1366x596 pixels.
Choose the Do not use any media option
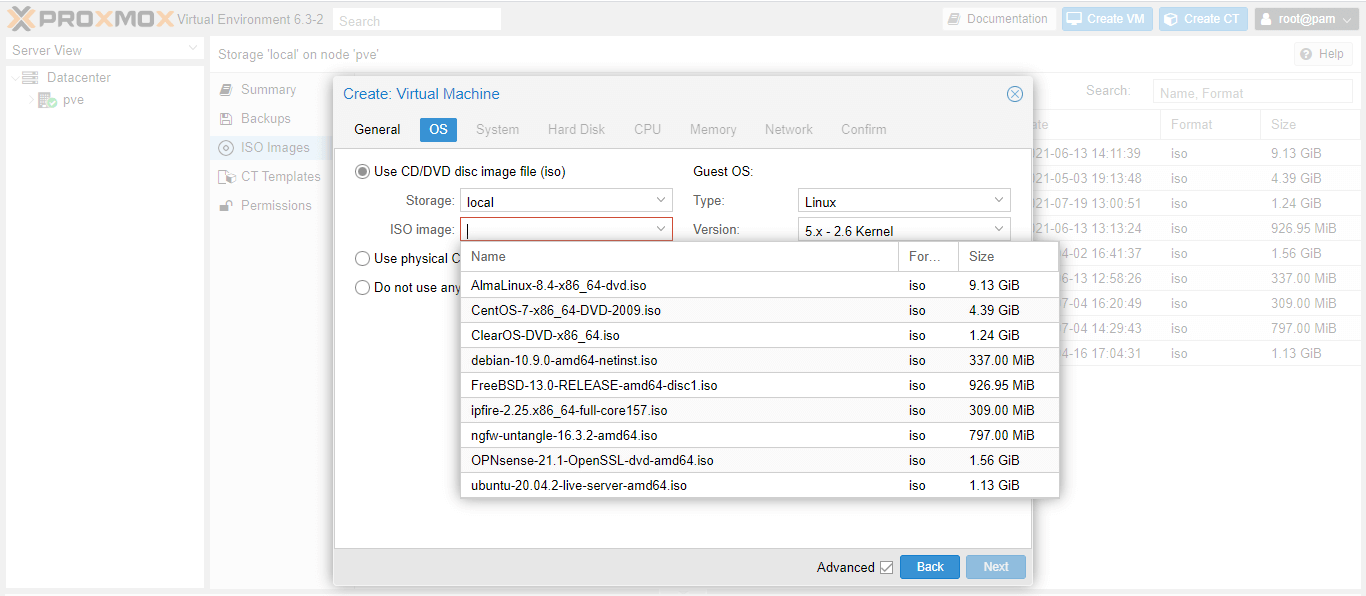coord(362,287)
